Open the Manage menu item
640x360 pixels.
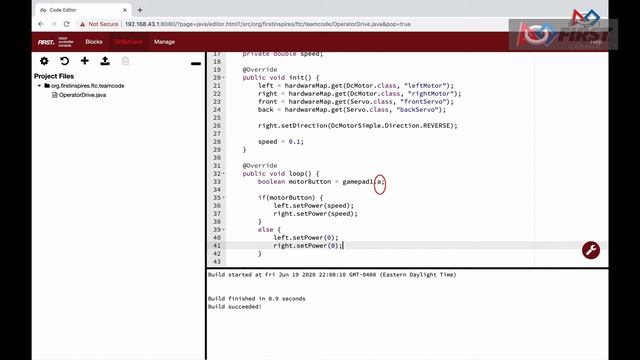click(x=164, y=42)
